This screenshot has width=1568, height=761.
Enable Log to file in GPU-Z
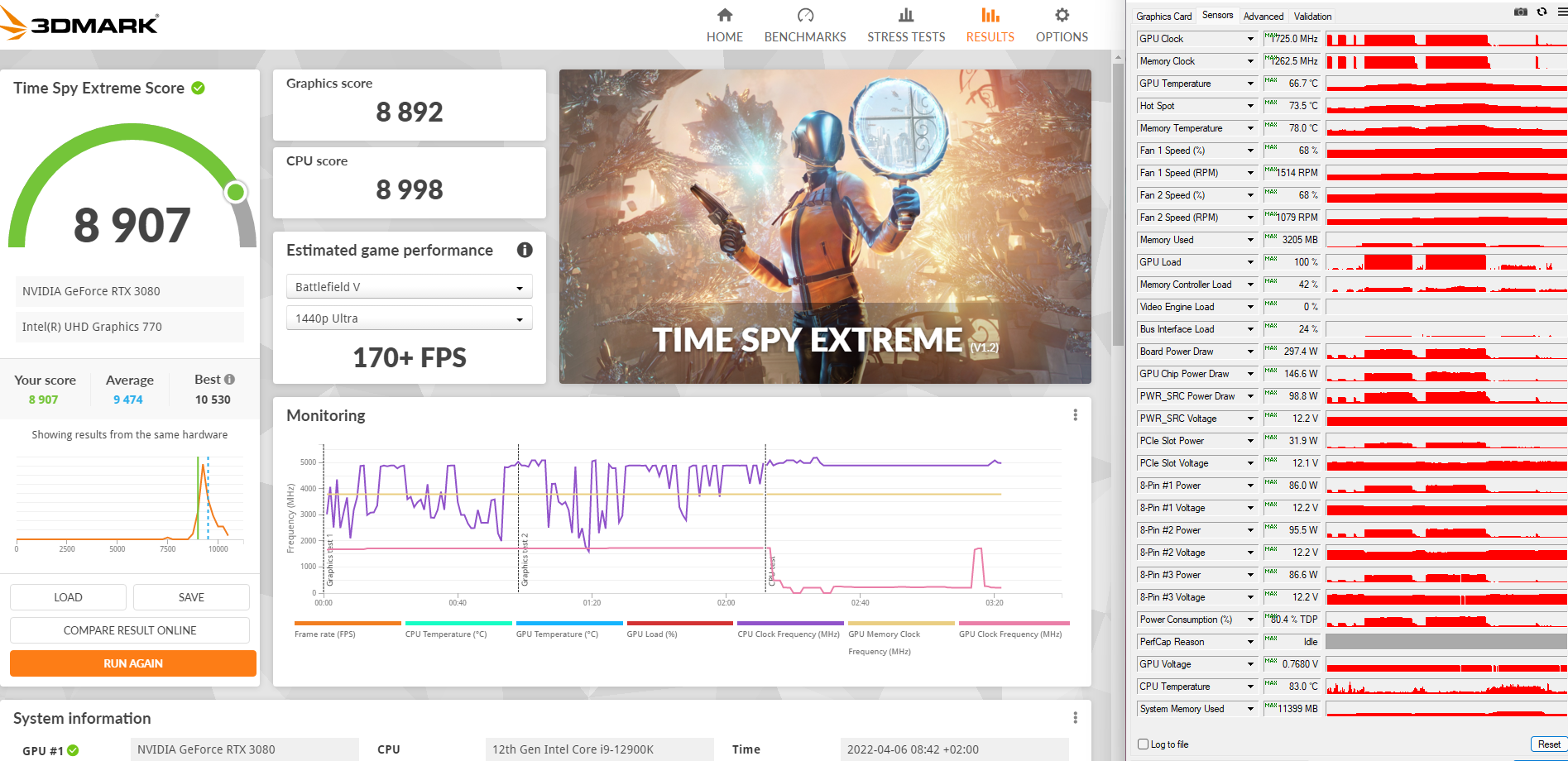1143,744
